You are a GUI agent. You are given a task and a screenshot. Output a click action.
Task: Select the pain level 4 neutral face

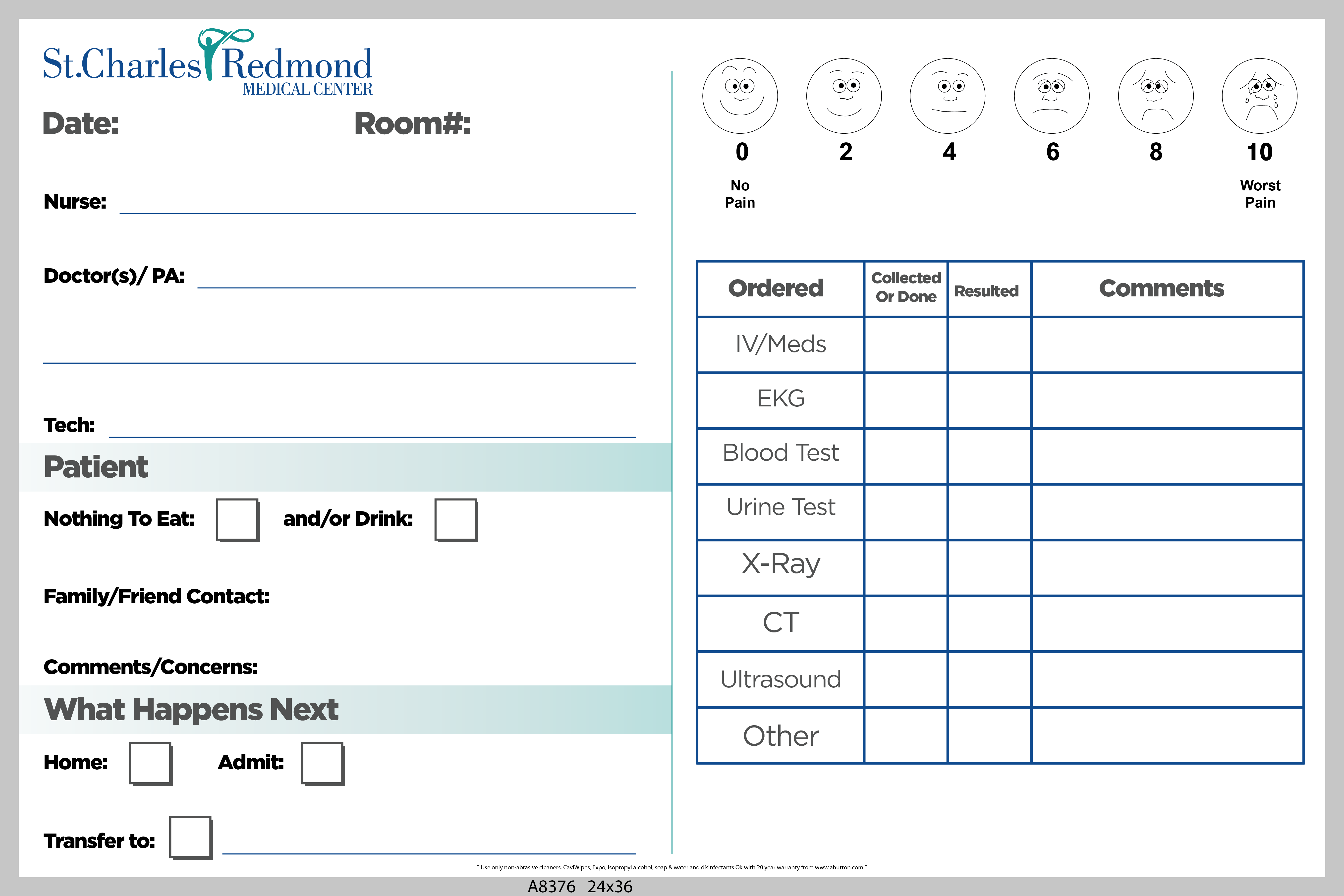(x=948, y=96)
